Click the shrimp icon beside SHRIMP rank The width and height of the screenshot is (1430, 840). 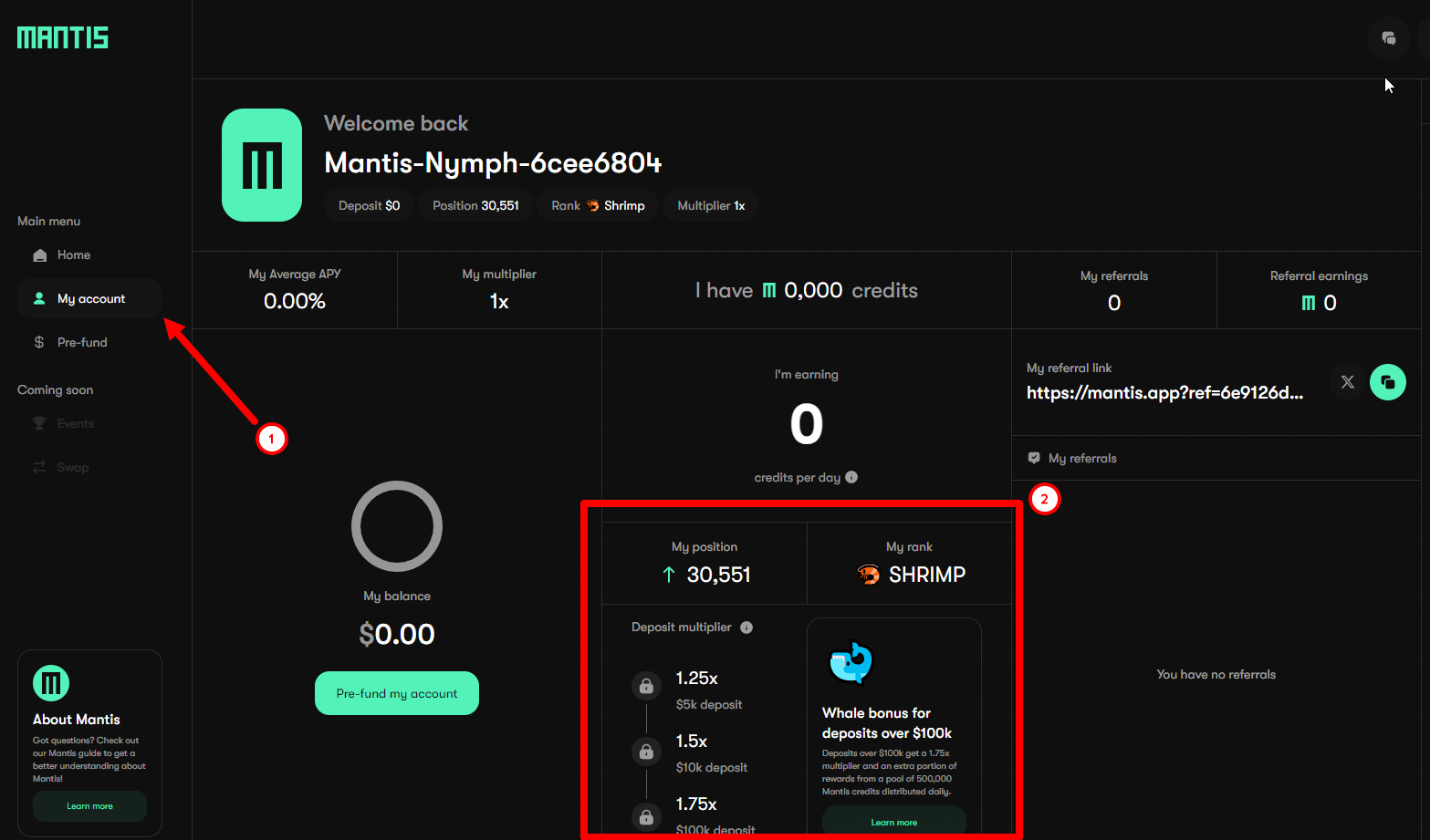[869, 575]
